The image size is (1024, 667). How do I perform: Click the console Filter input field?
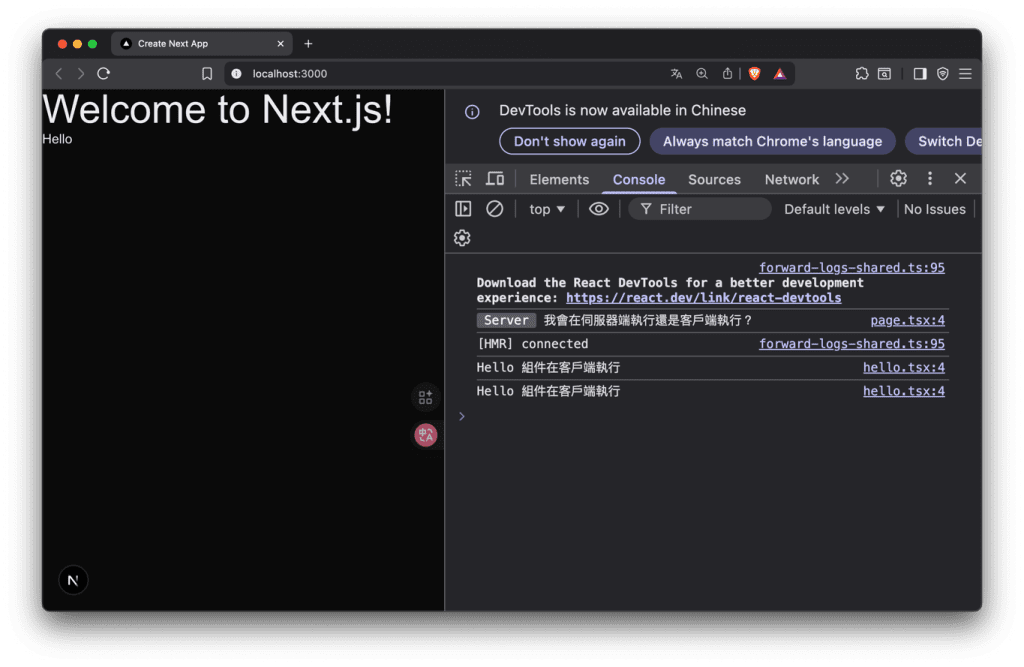point(710,209)
